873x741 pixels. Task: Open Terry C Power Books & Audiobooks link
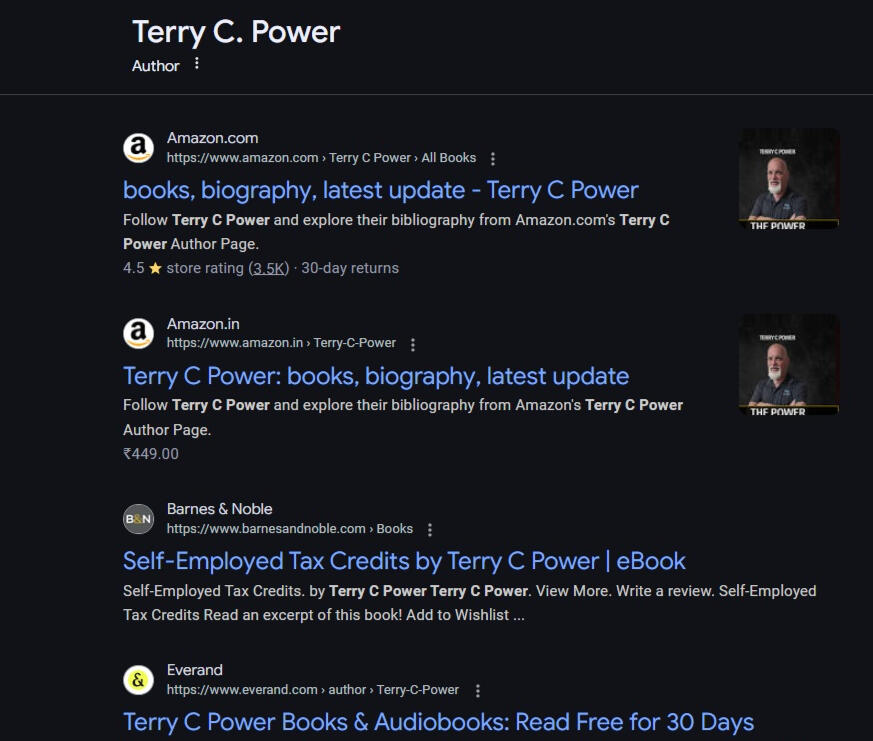coord(438,722)
